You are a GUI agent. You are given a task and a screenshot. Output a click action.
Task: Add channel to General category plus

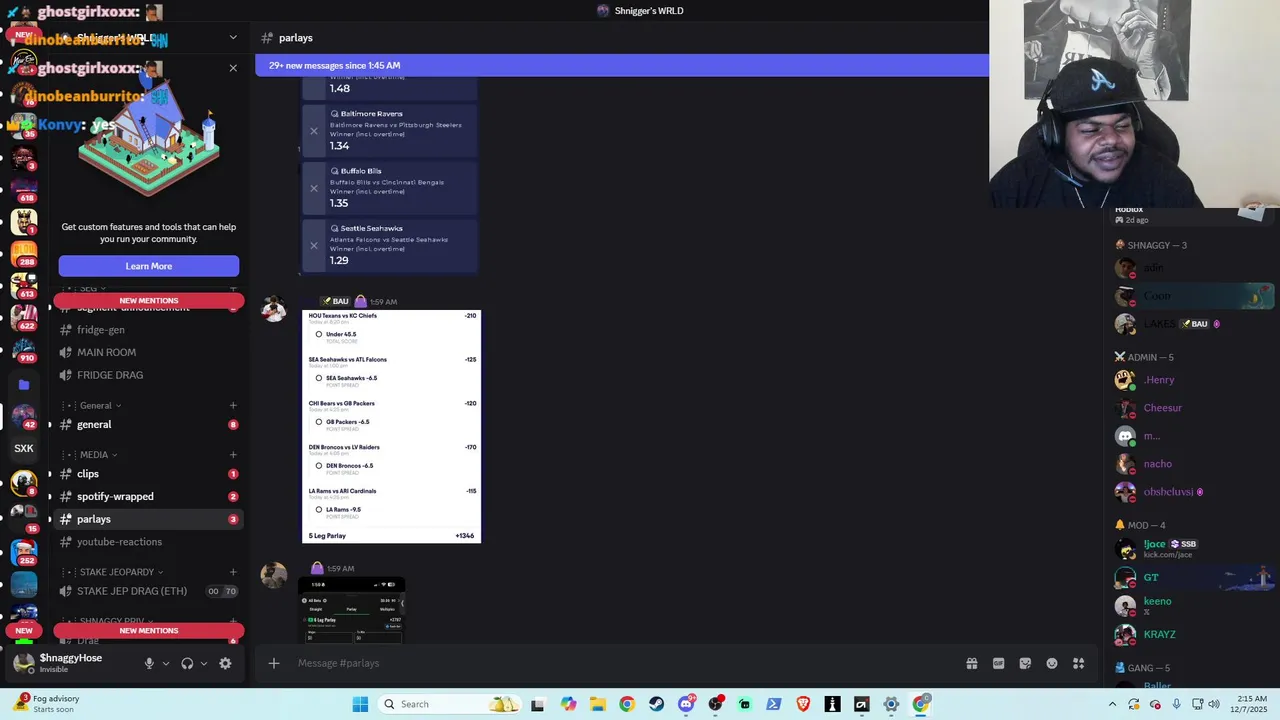click(x=233, y=405)
